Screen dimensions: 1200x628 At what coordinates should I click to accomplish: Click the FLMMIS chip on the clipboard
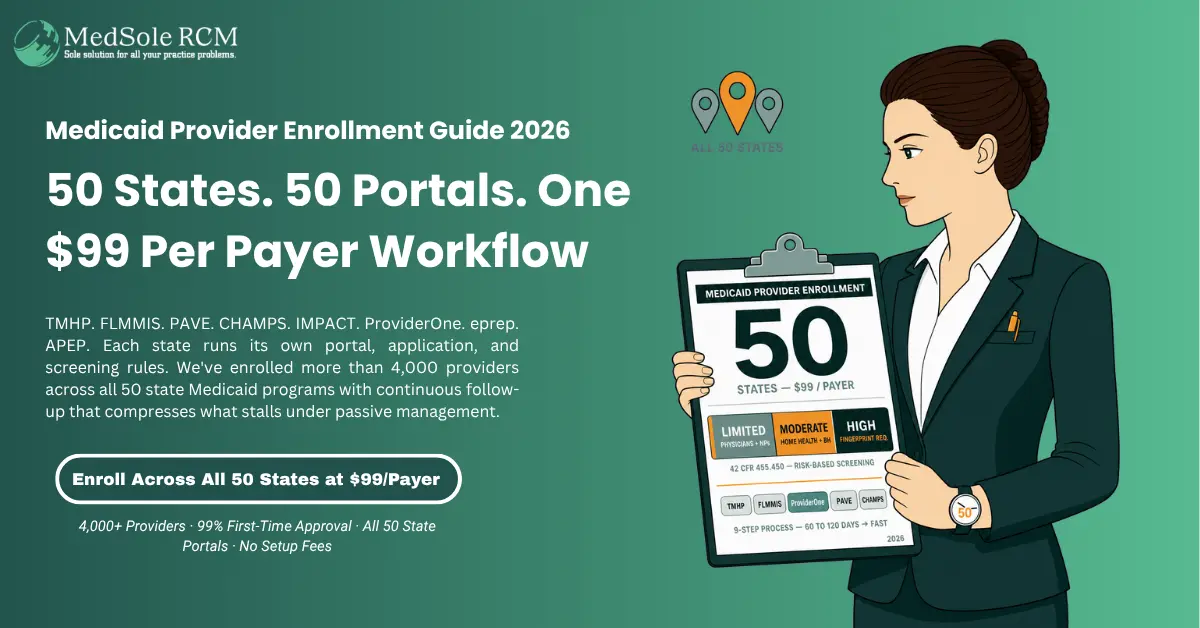(768, 503)
